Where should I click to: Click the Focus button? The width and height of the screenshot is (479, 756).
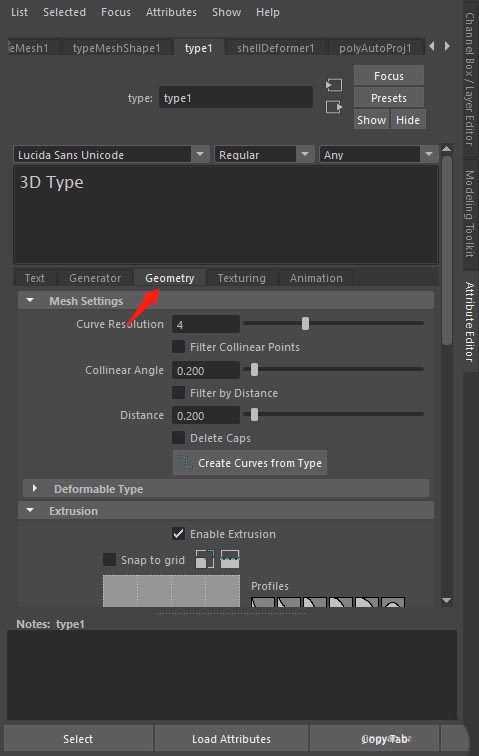(389, 76)
